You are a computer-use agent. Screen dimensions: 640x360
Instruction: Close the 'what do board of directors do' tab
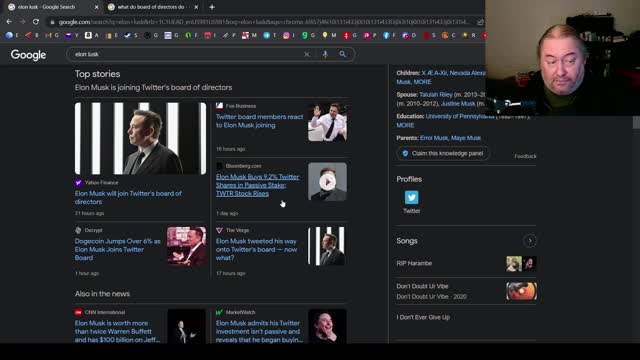pyautogui.click(x=196, y=7)
